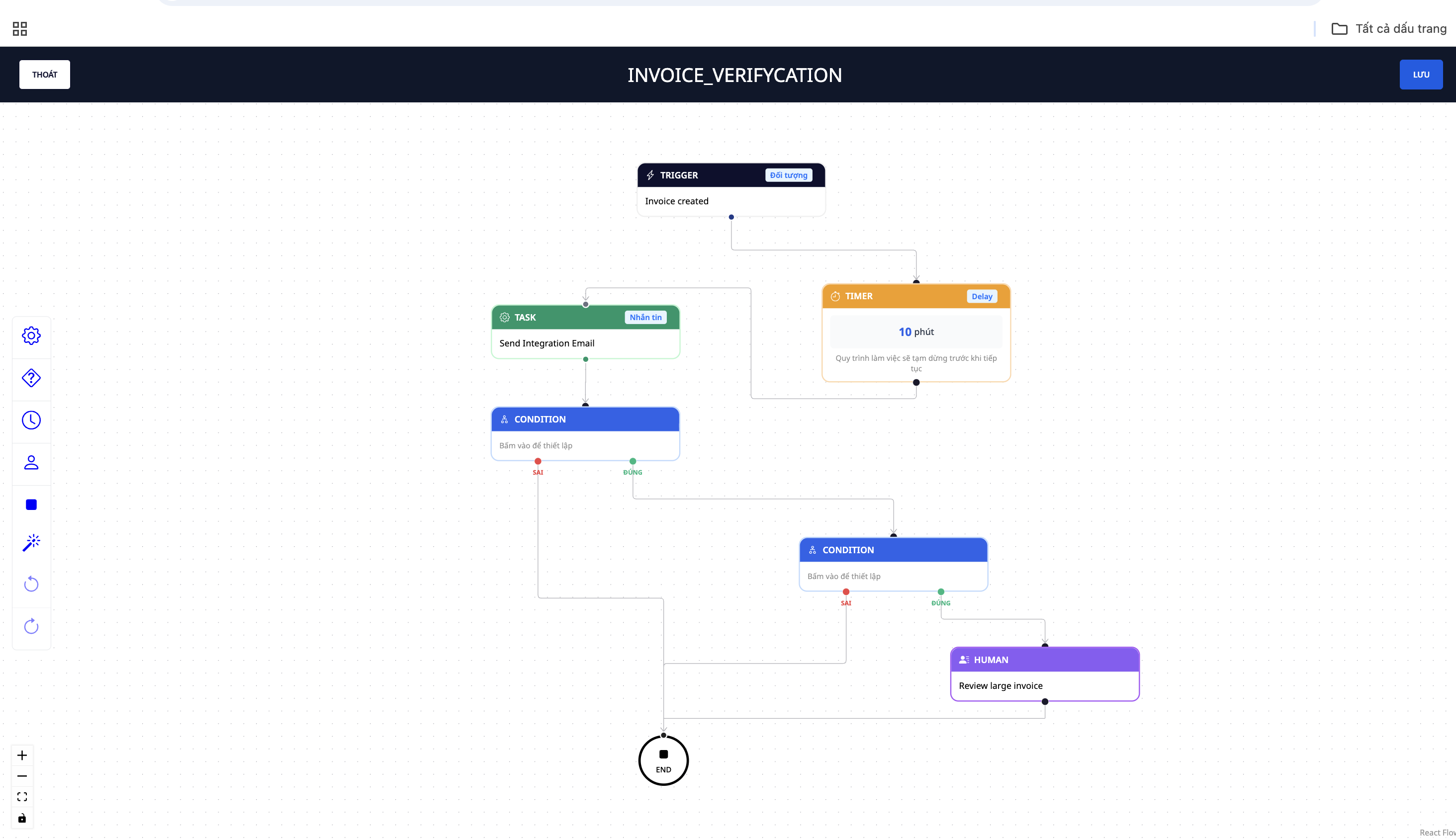The image size is (1456, 840).
Task: Click the redo arrow in sidebar
Action: click(x=31, y=626)
